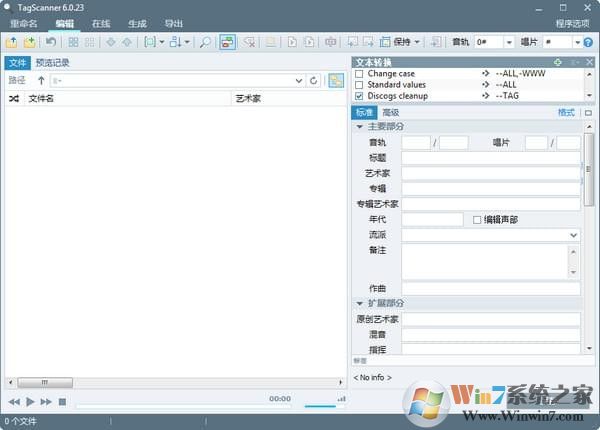
Task: Click the remove tags icon with red X
Action: click(x=249, y=42)
